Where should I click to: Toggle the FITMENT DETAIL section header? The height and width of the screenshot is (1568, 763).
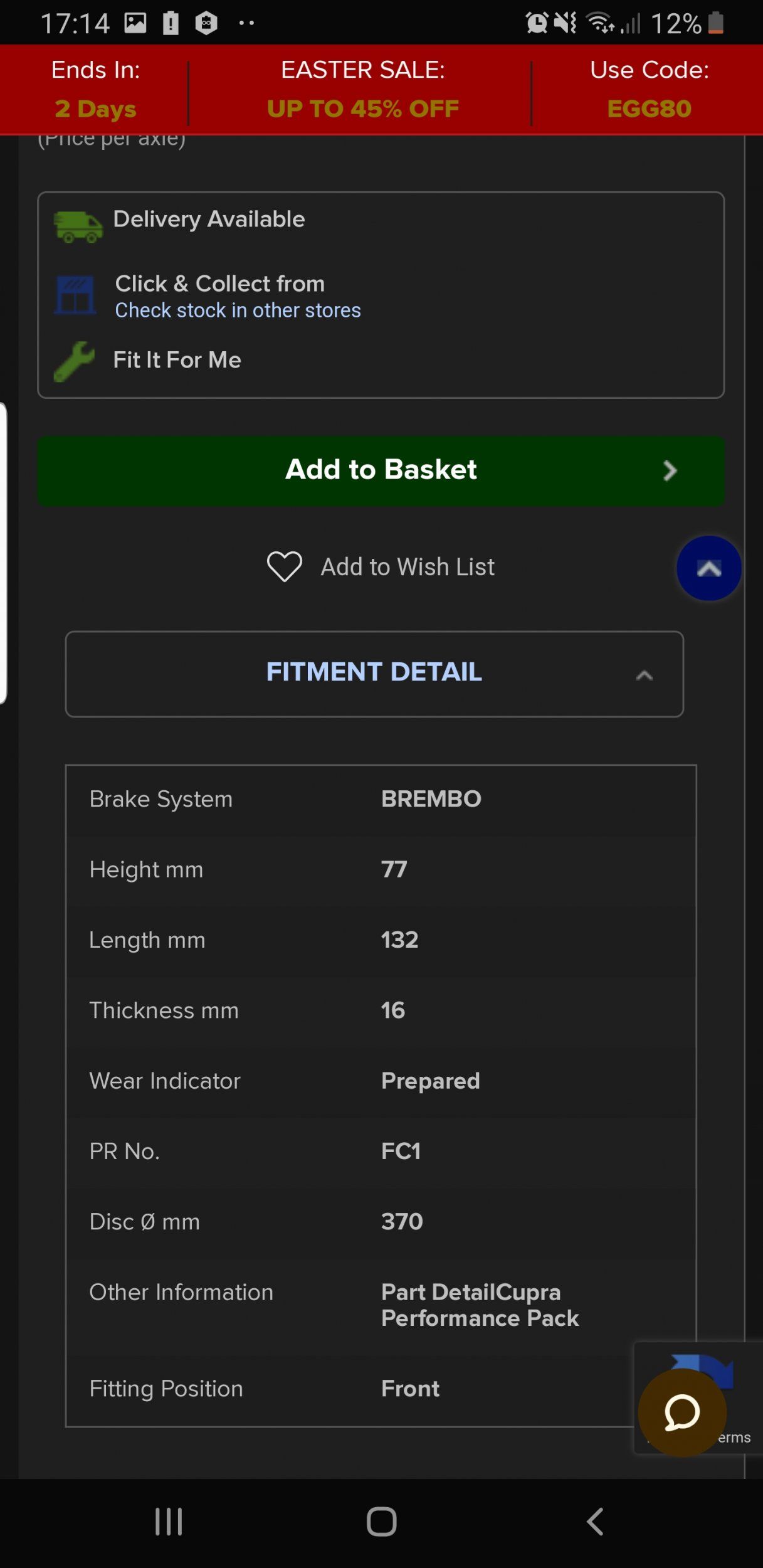click(374, 672)
